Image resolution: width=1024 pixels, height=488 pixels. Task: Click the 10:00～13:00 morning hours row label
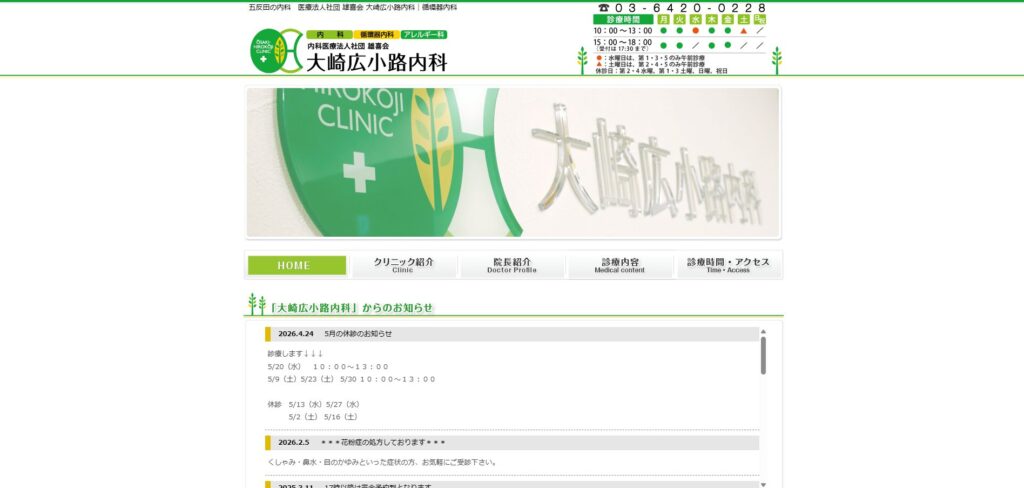[x=622, y=31]
